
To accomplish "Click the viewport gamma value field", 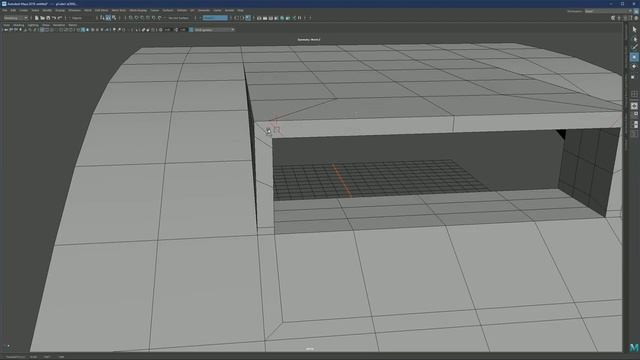I will click(183, 30).
